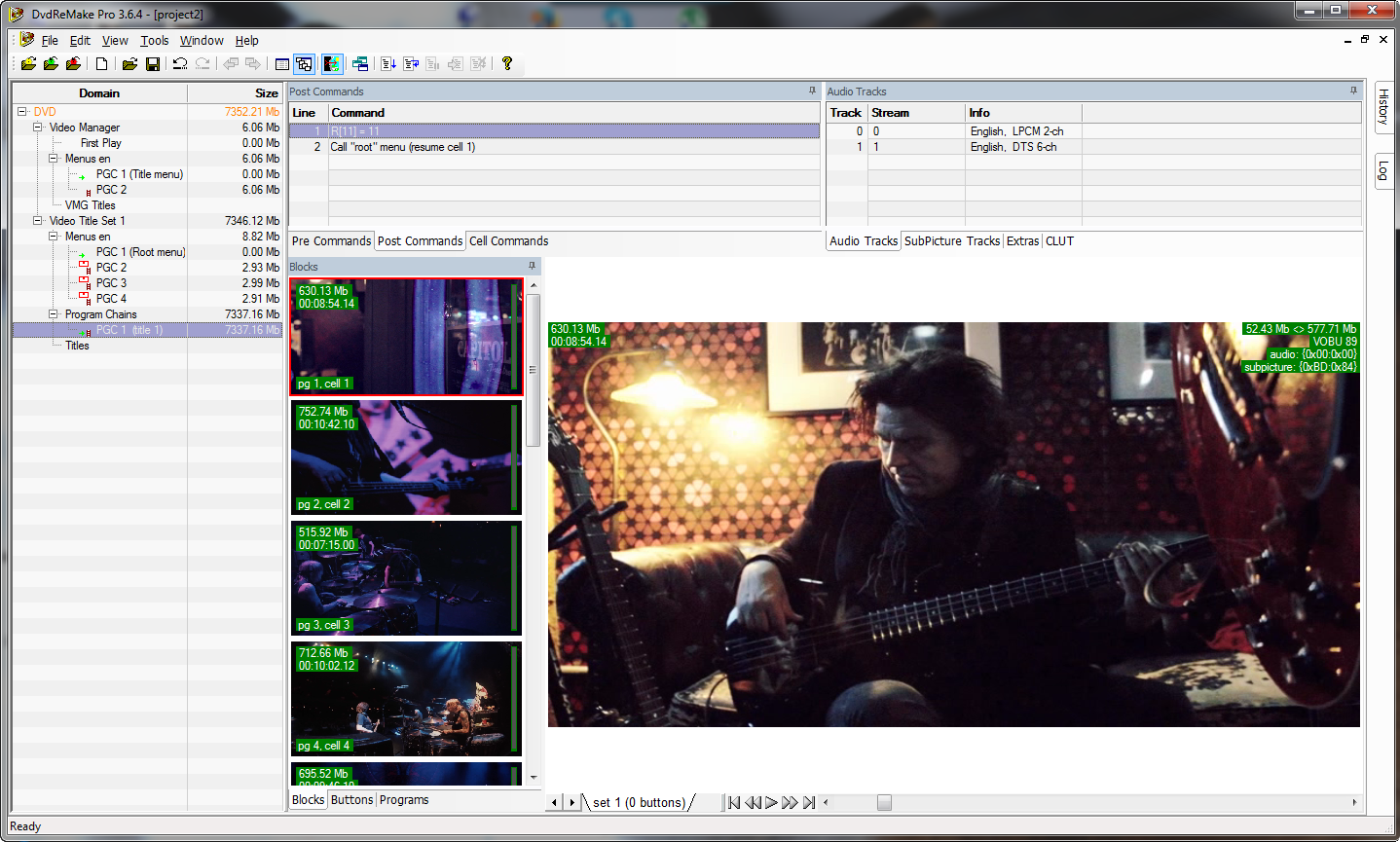Select the pg 3, cell 3 thumbnail

[406, 578]
